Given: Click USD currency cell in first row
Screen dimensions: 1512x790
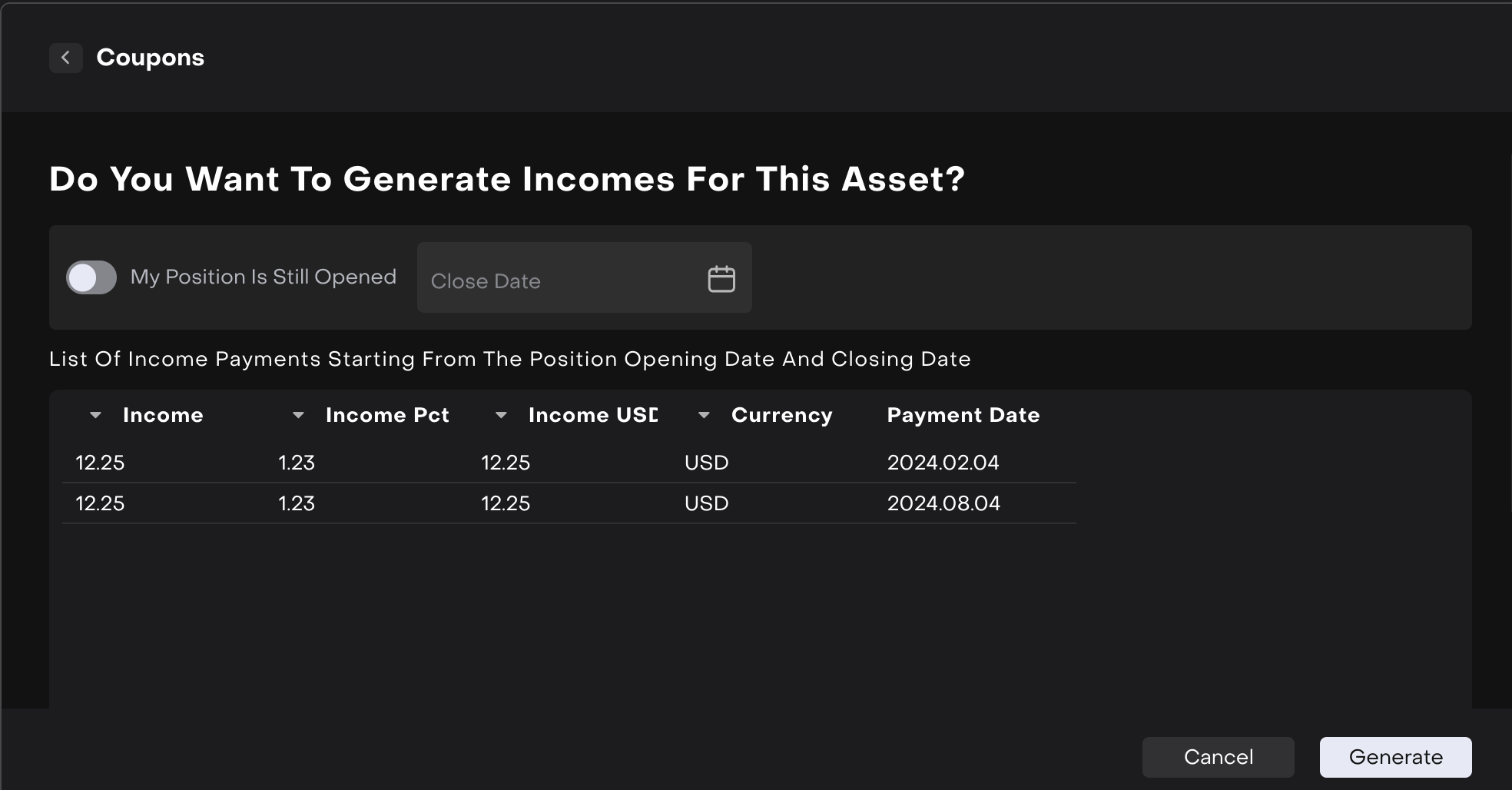Looking at the screenshot, I should (706, 463).
